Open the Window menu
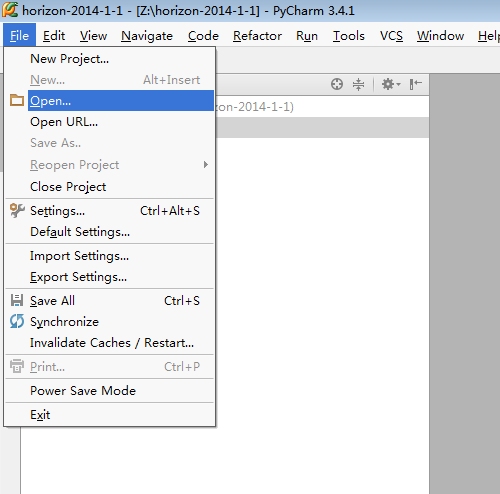The height and width of the screenshot is (494, 500). coord(440,36)
